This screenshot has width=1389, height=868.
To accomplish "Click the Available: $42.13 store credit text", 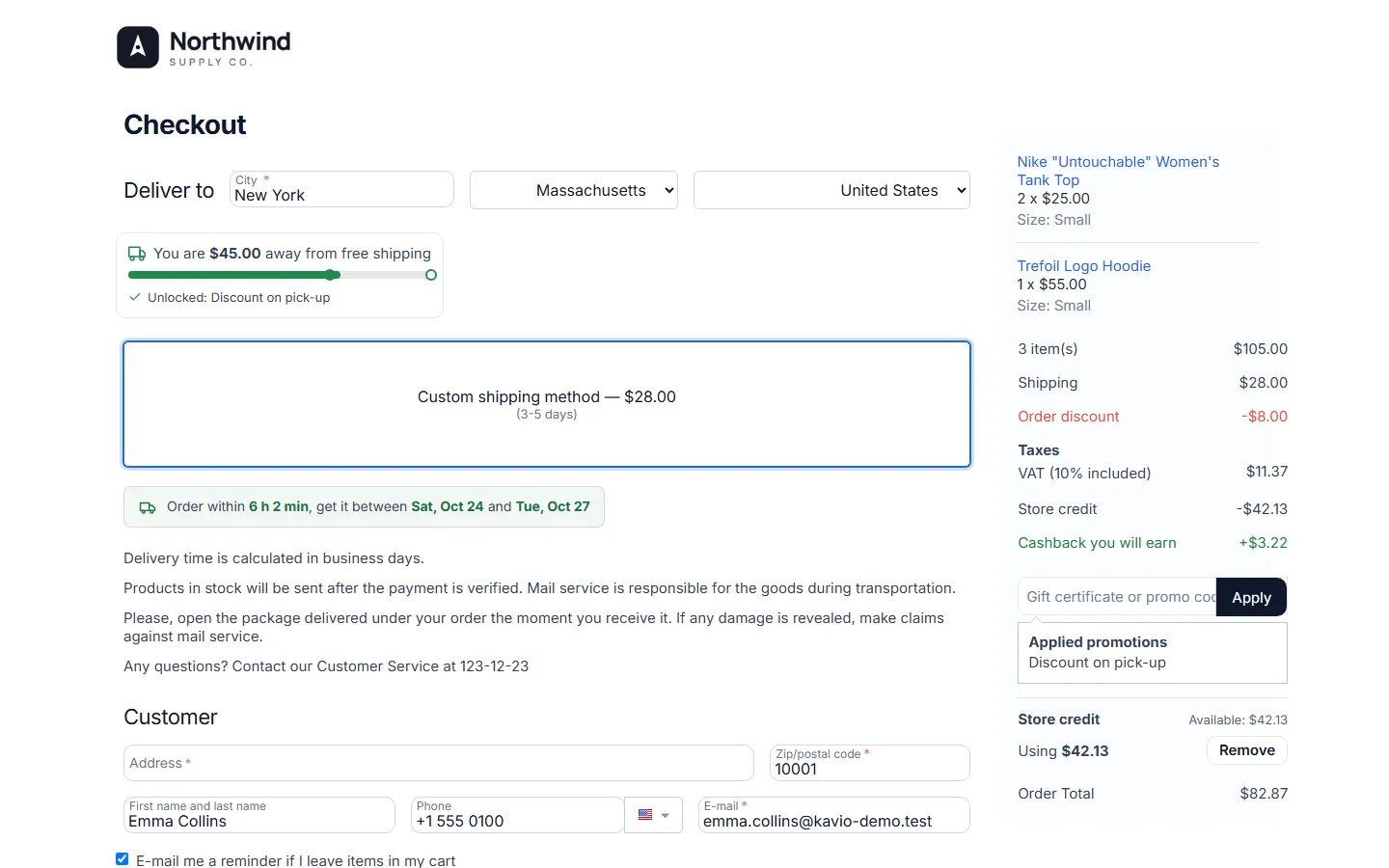I will pyautogui.click(x=1238, y=719).
